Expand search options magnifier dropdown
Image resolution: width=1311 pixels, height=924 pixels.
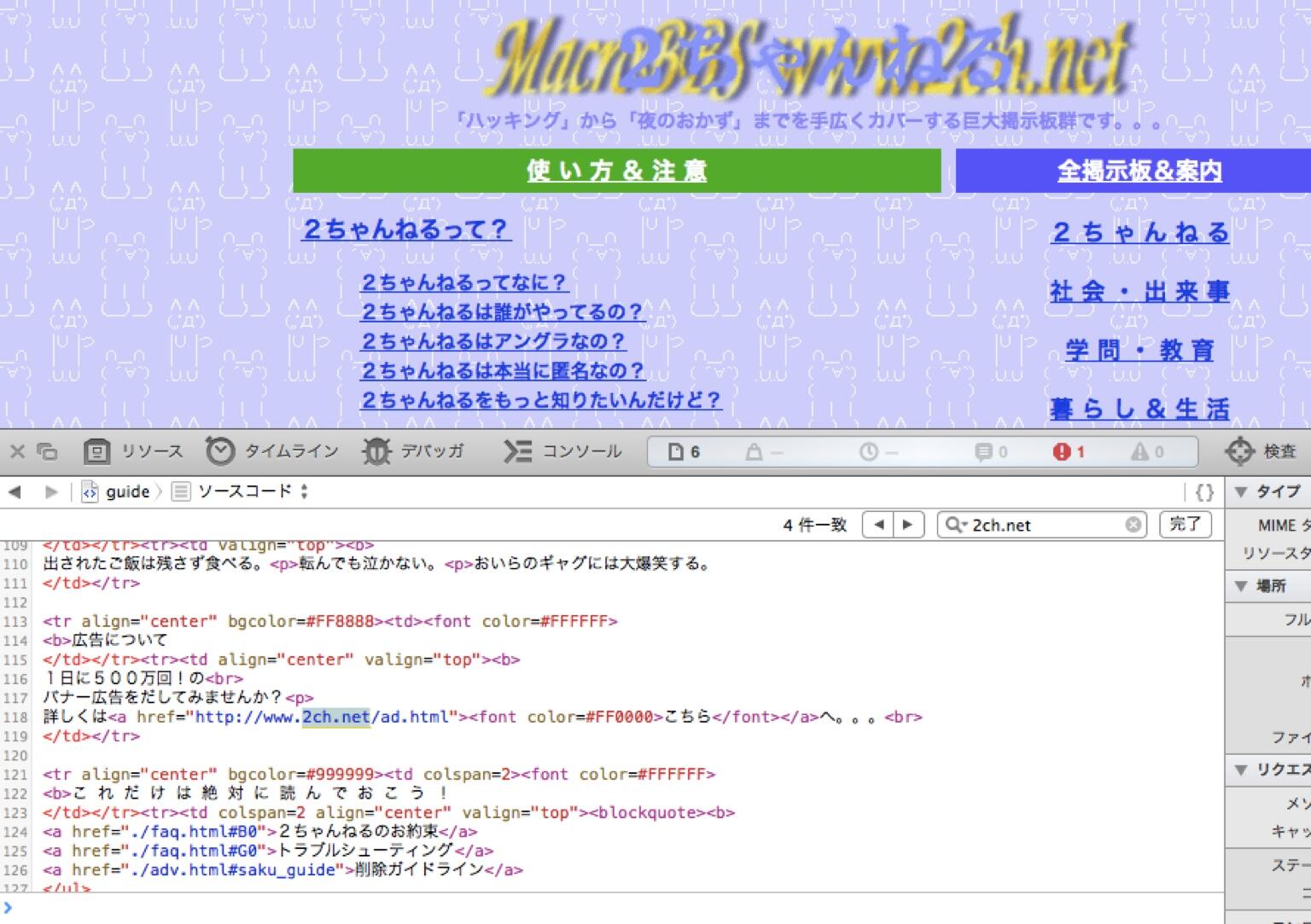(955, 525)
